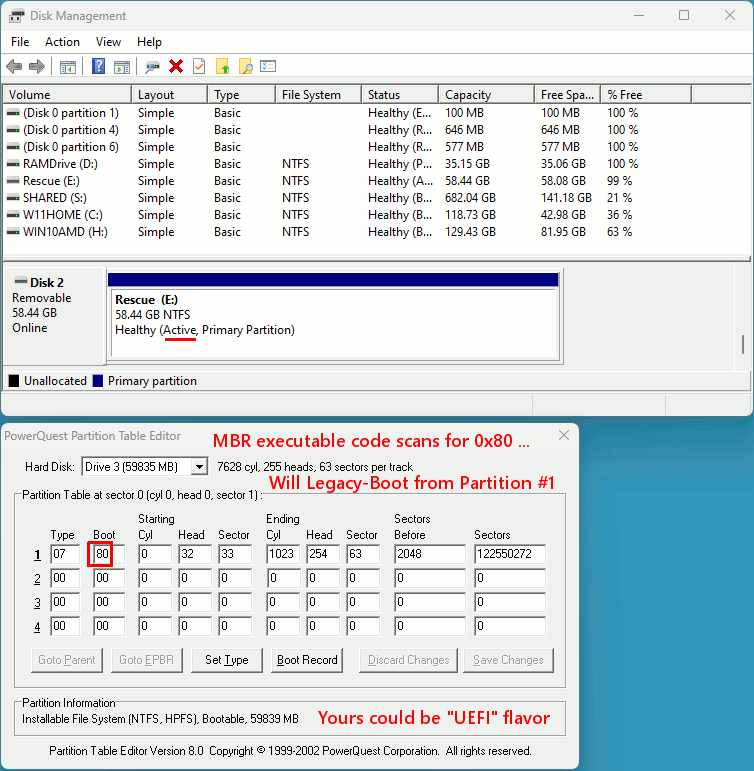
Task: Open the File menu
Action: (20, 42)
